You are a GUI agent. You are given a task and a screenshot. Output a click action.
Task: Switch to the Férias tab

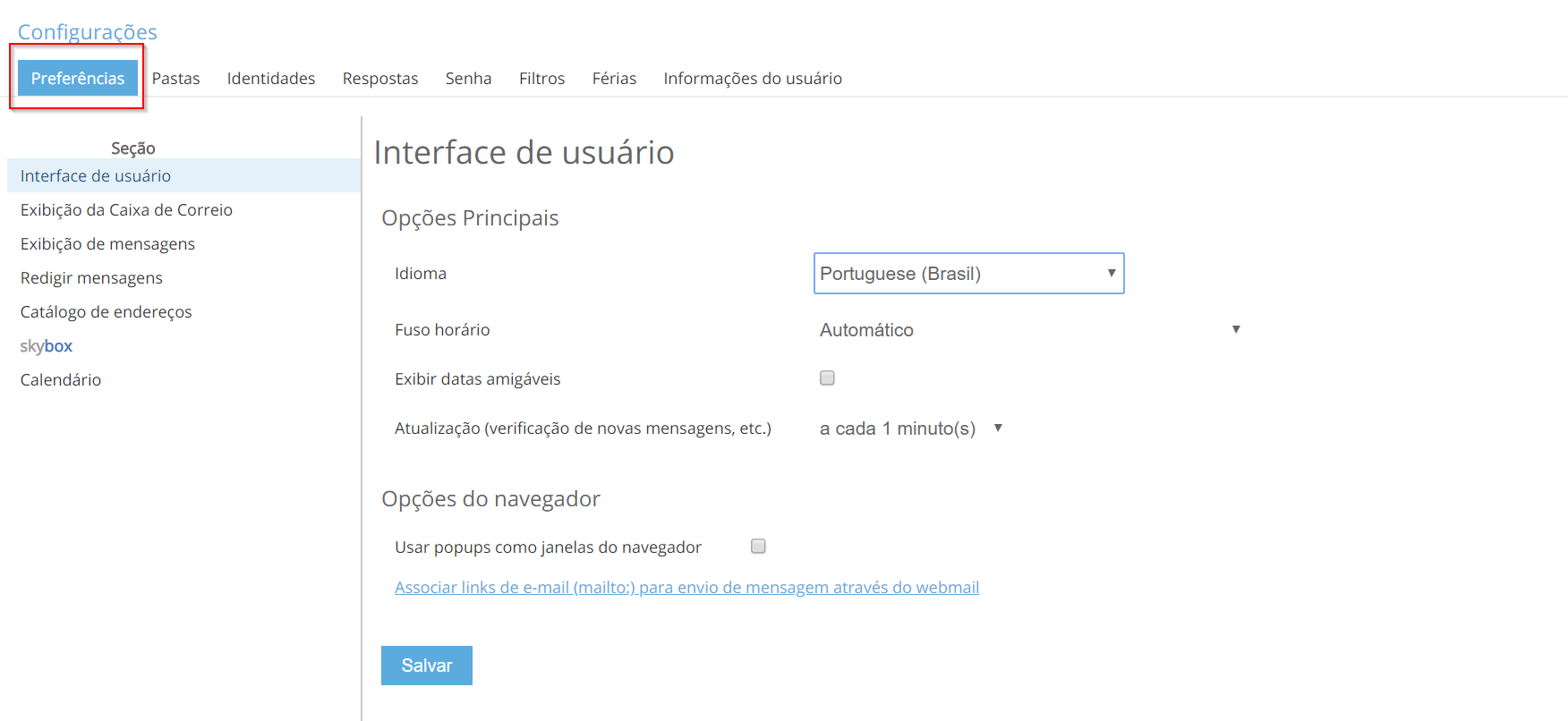click(x=614, y=79)
